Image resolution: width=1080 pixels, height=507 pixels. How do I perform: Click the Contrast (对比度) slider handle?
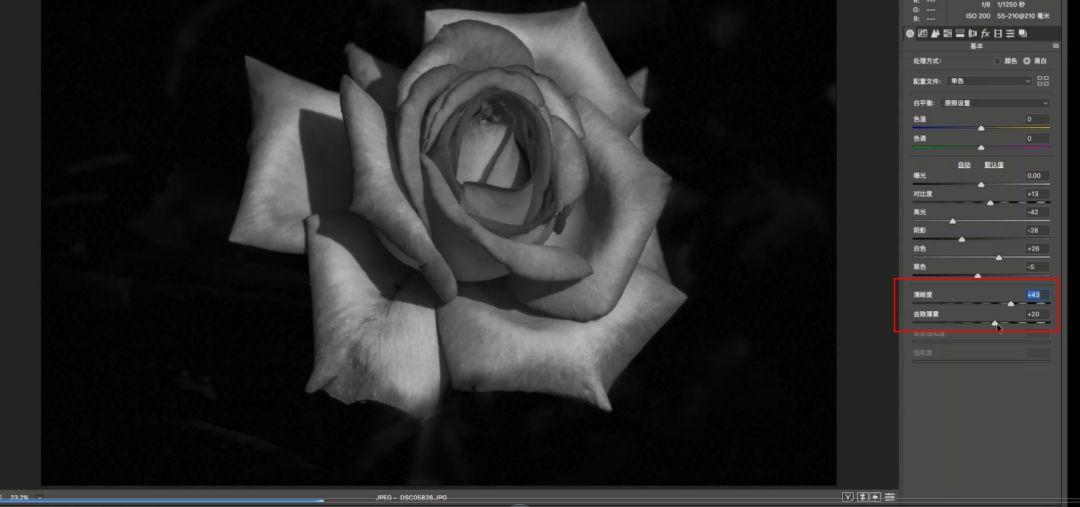point(990,203)
